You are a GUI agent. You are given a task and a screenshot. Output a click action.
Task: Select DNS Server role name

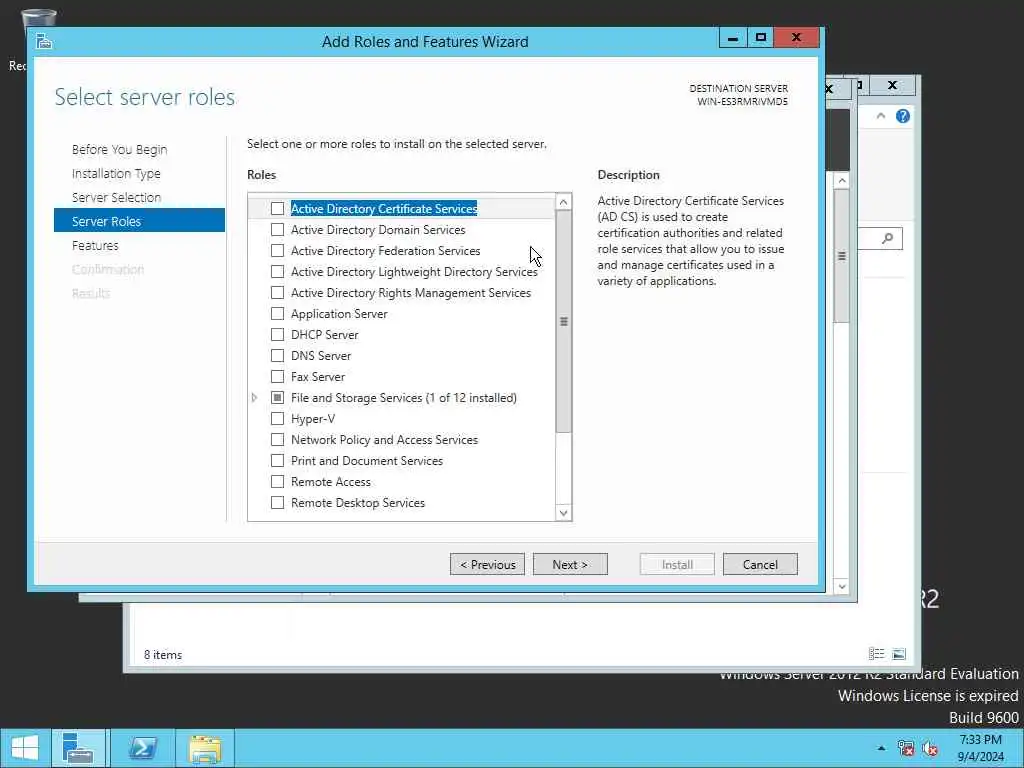pos(321,355)
